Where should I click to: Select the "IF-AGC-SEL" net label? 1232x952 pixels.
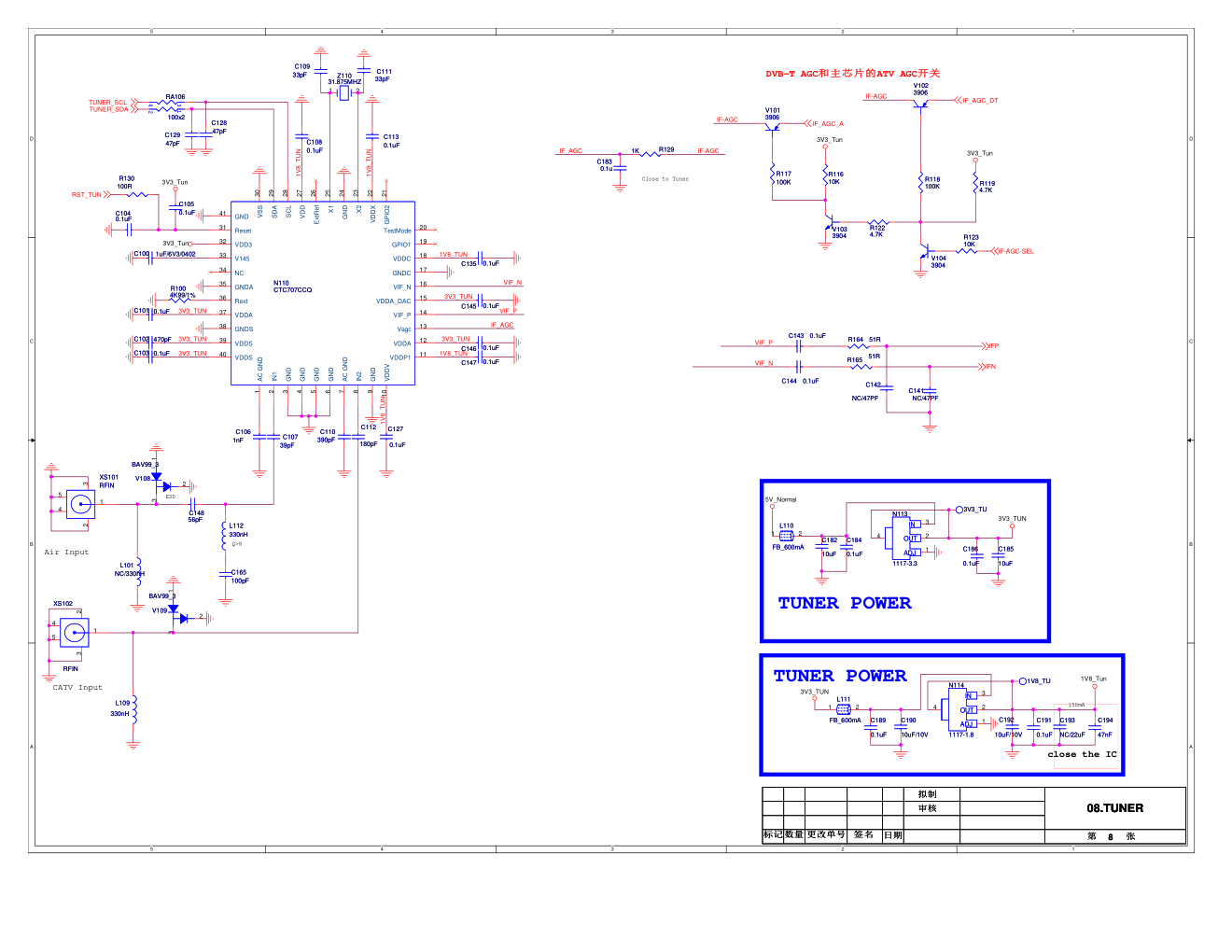coord(1016,251)
